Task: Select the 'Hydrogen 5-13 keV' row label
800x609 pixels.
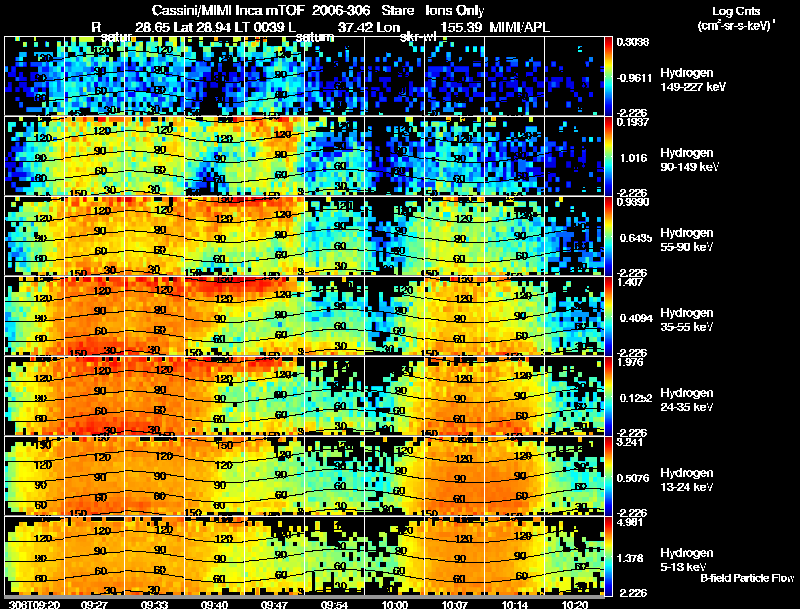Action: tap(687, 560)
